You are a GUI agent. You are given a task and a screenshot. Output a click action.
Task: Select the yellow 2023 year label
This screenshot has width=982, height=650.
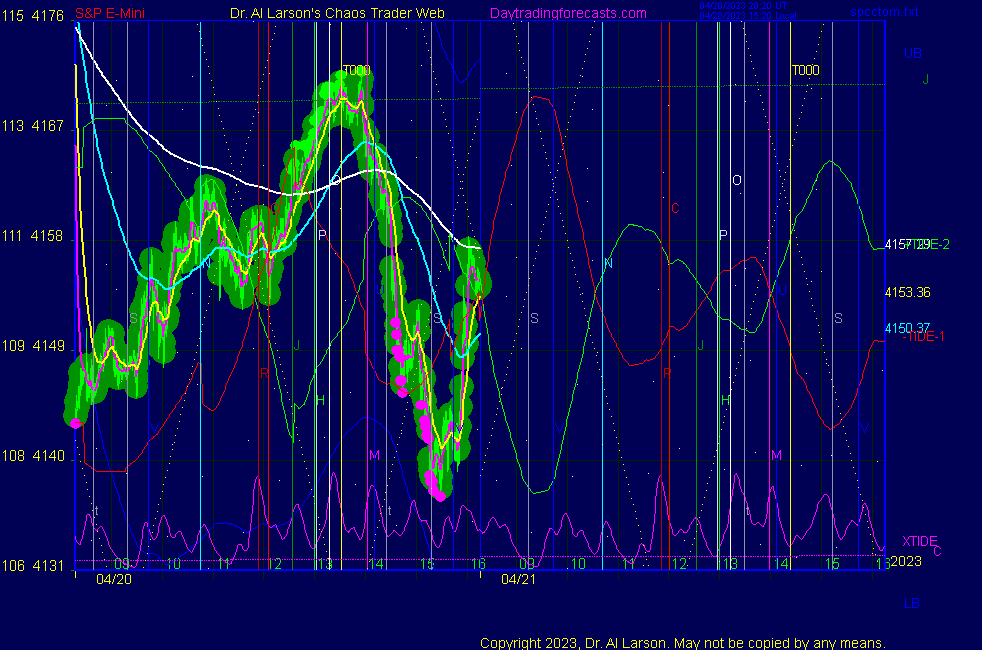coord(905,561)
